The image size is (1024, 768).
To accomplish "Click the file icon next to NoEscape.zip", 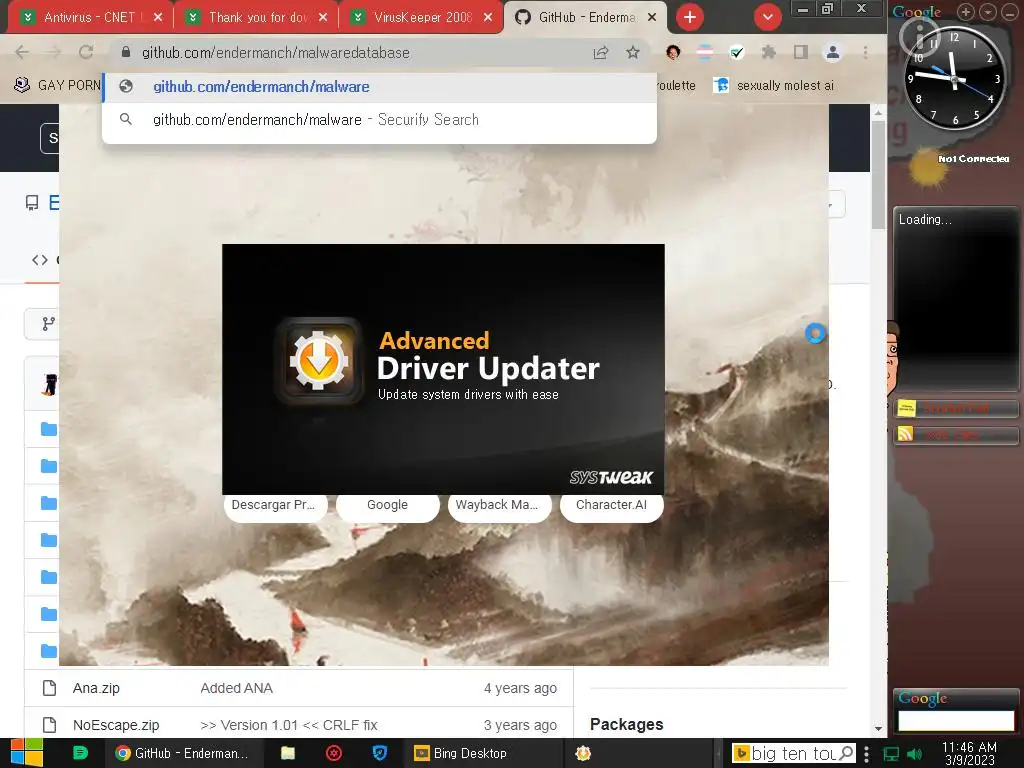I will click(x=49, y=726).
